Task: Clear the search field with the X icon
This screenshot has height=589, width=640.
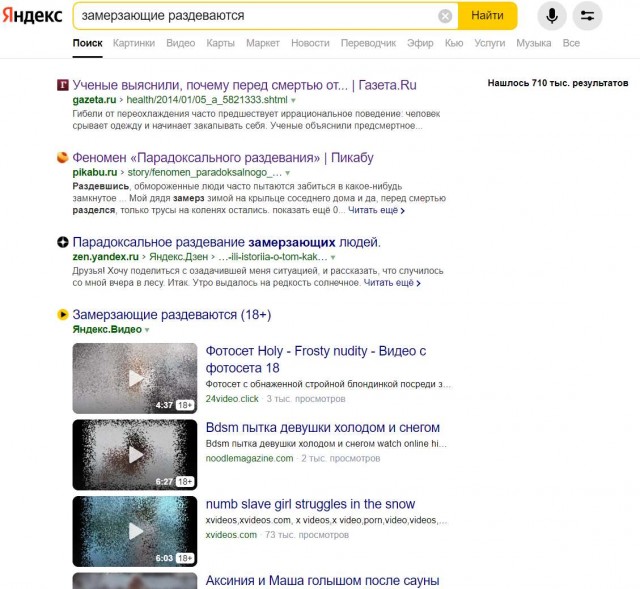Action: [445, 16]
